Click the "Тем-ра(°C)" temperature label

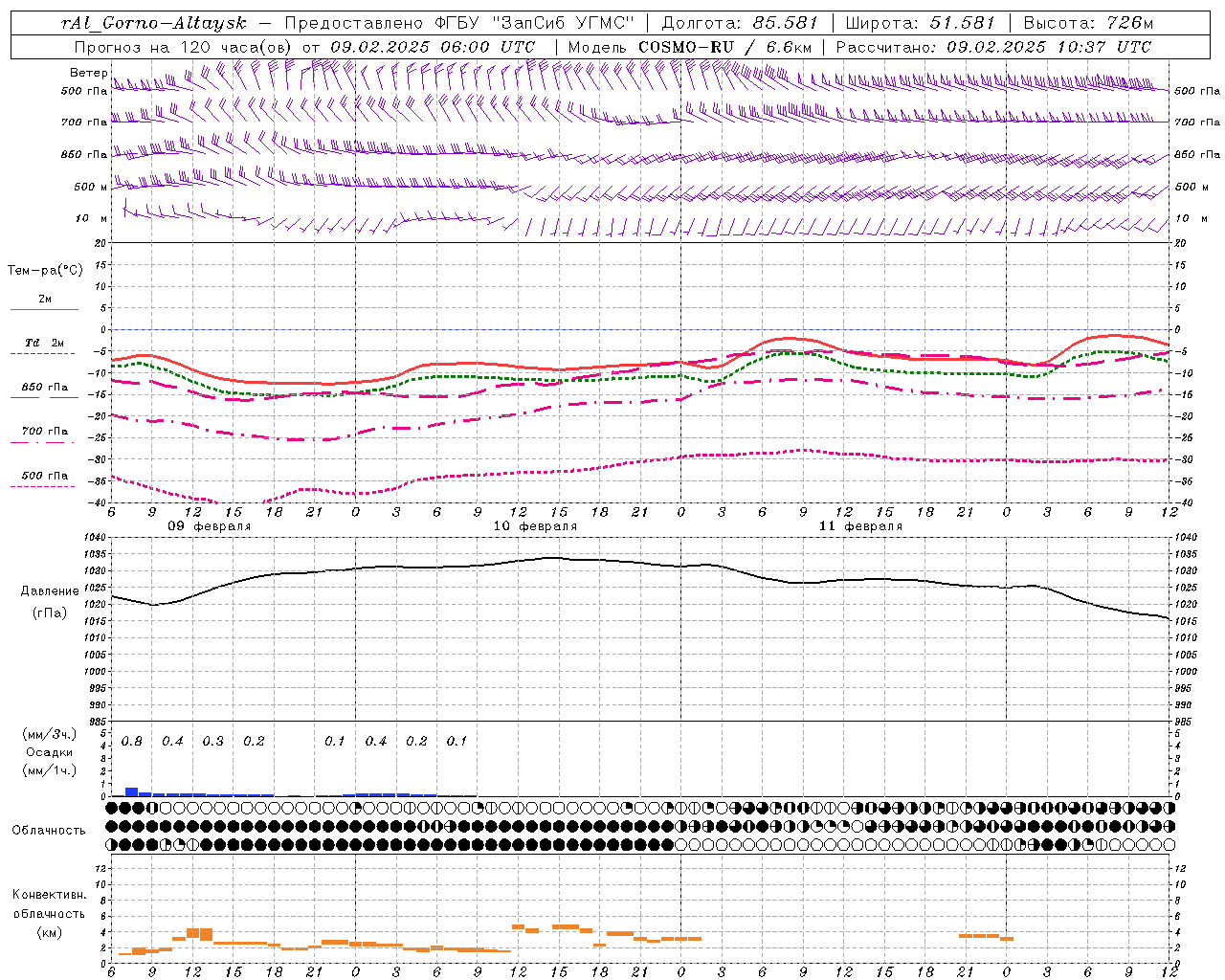point(45,271)
